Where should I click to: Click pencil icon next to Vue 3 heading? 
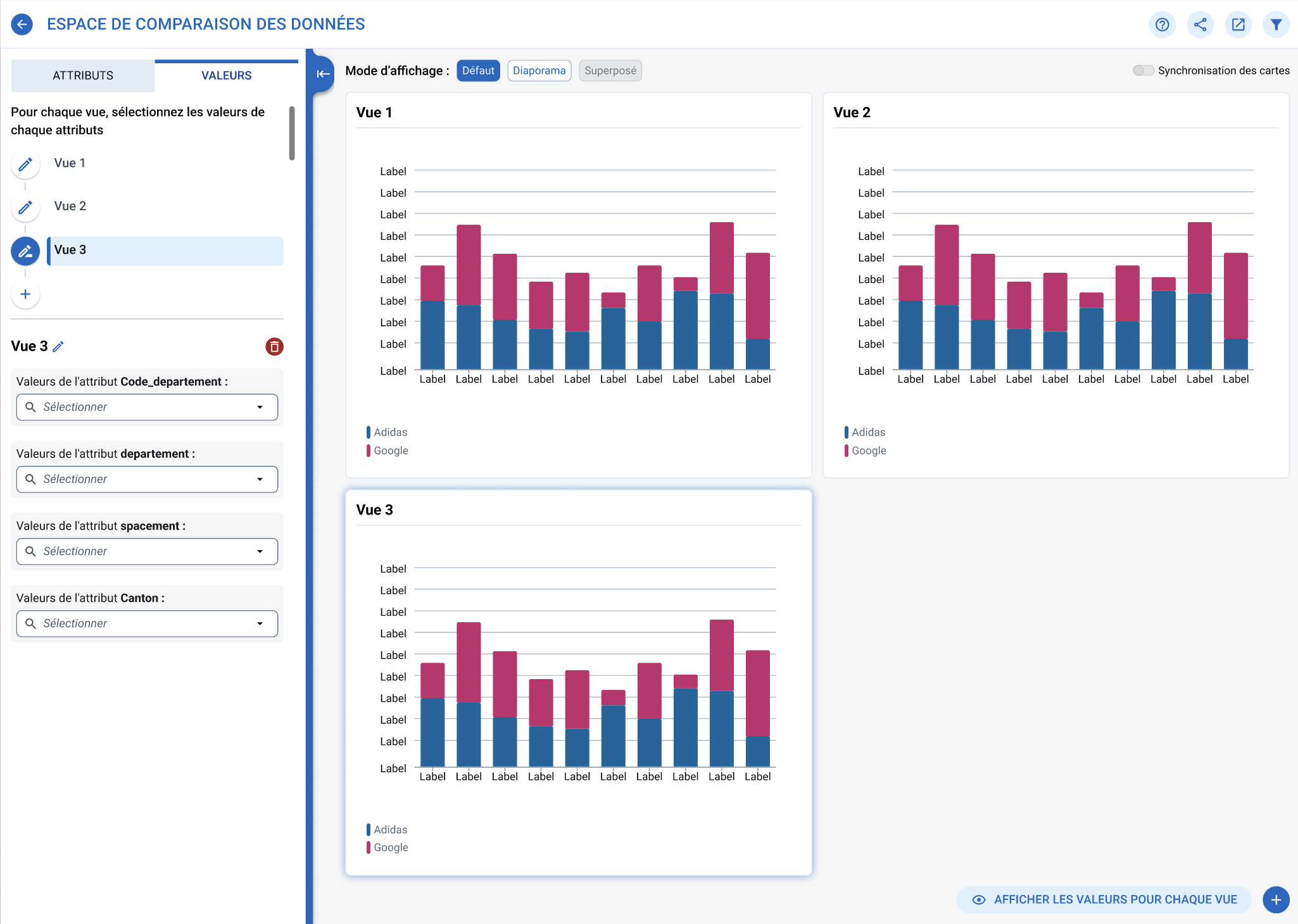pos(58,347)
